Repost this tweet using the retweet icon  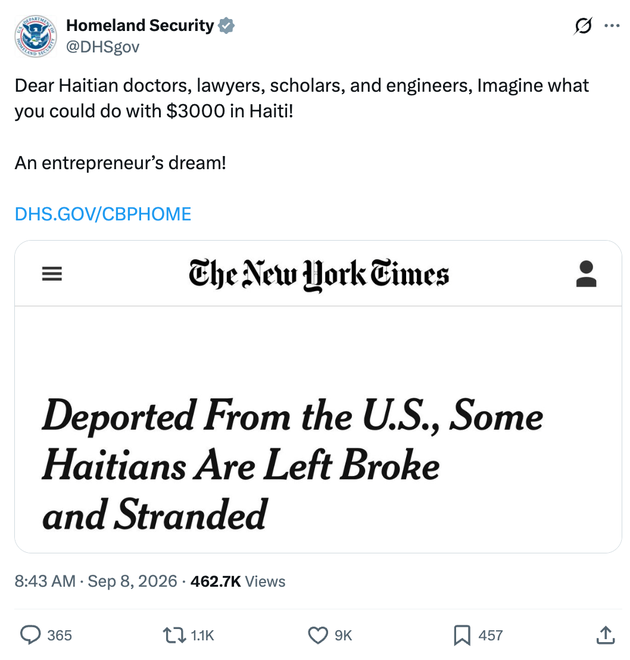(x=174, y=635)
